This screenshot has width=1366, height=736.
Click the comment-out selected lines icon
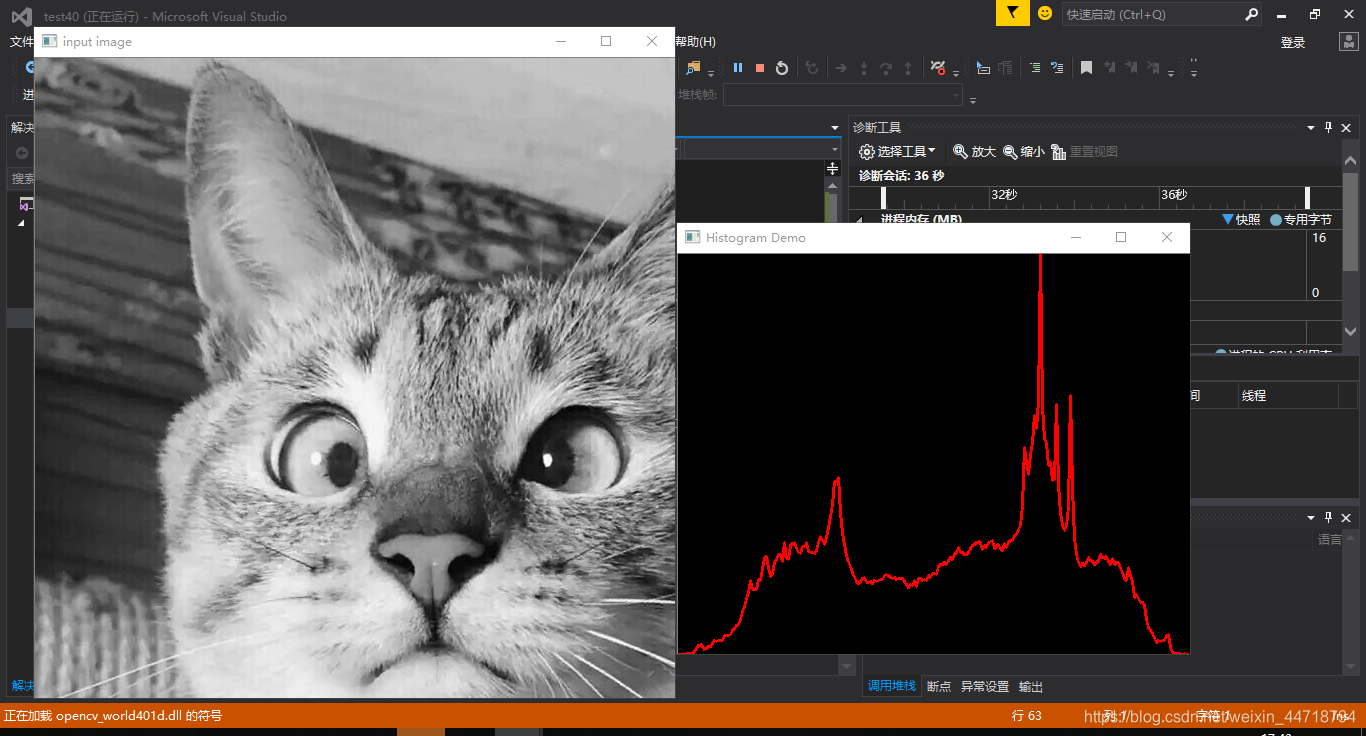pyautogui.click(x=1035, y=68)
